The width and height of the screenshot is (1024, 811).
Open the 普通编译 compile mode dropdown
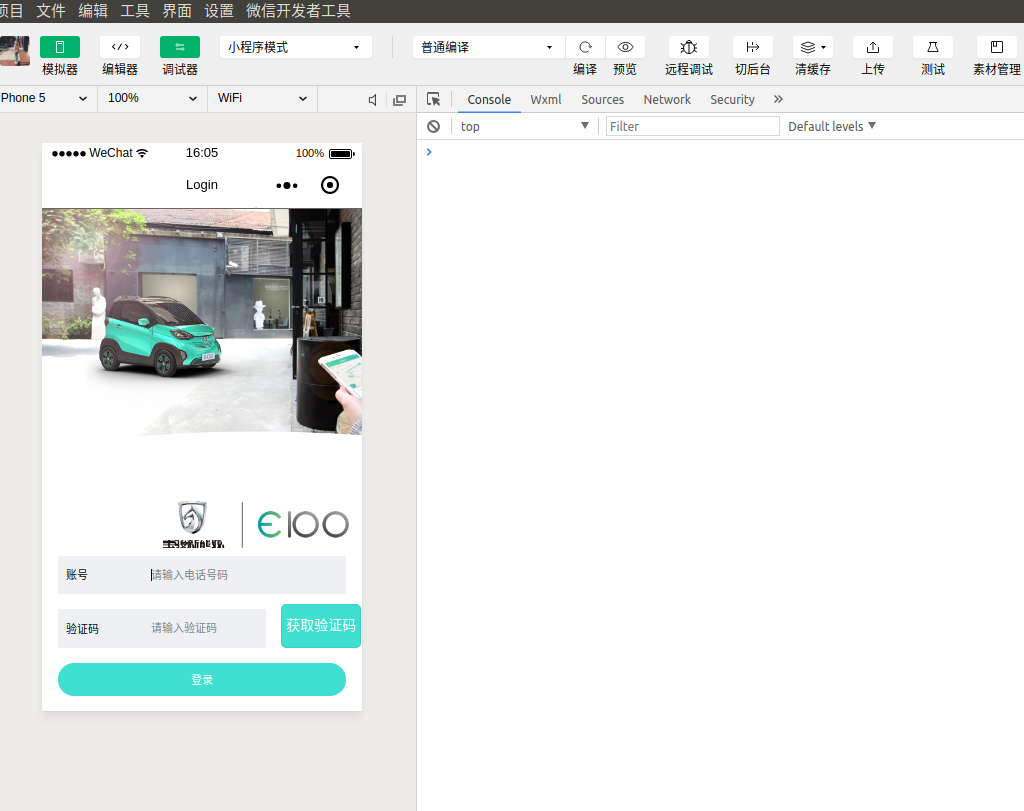tap(488, 47)
